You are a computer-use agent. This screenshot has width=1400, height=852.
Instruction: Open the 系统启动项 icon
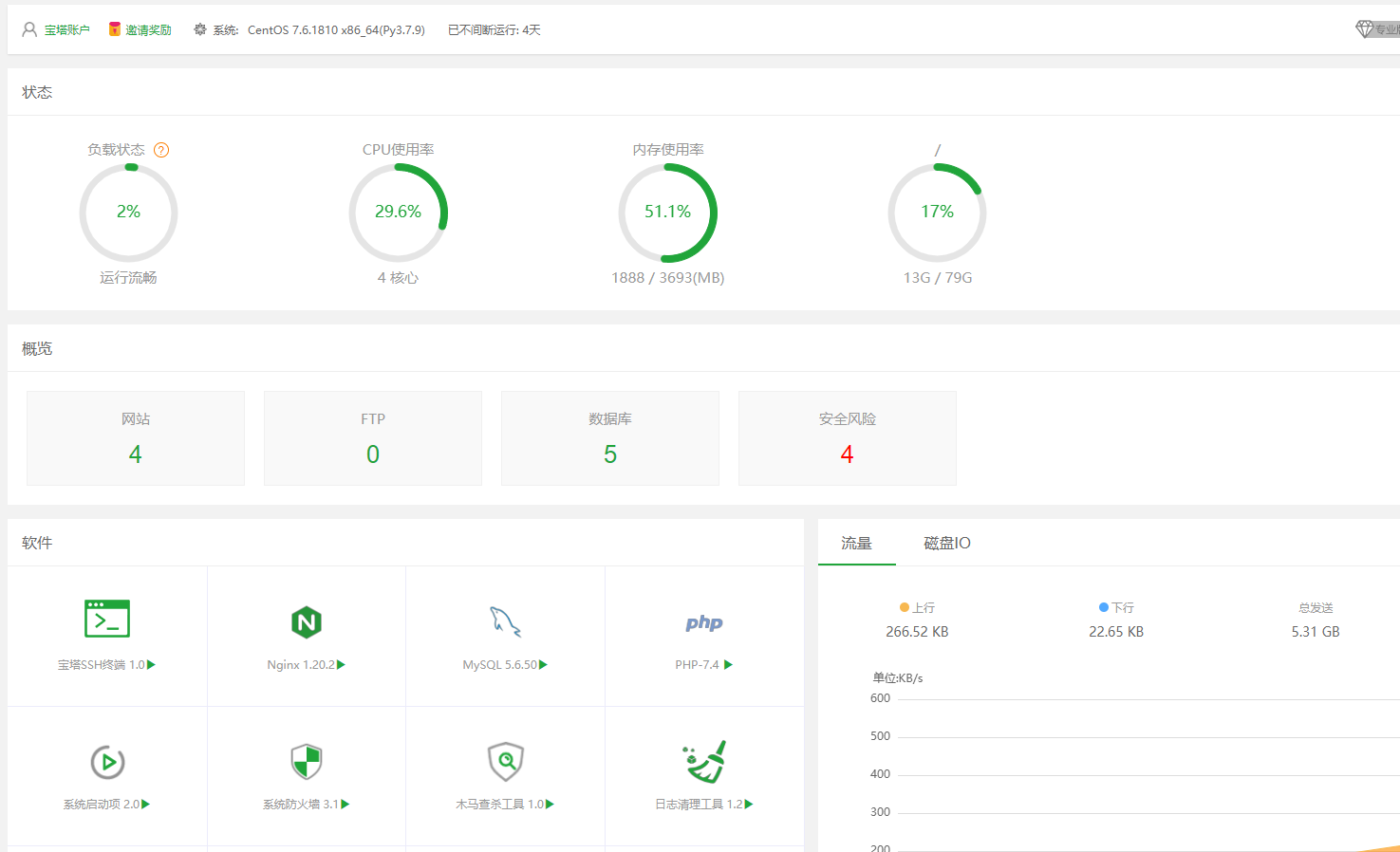[x=107, y=762]
